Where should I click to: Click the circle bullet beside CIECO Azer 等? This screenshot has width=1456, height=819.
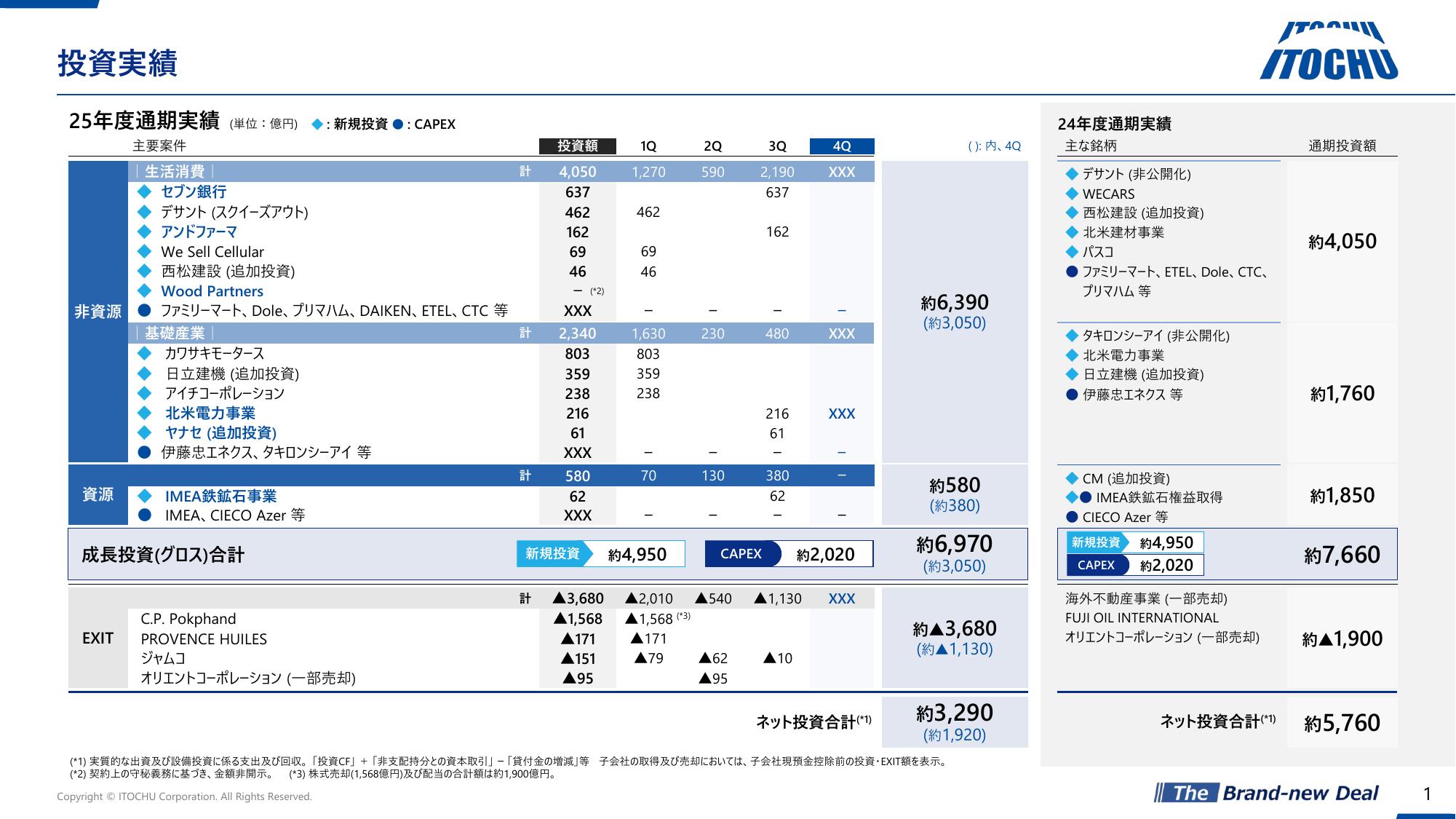click(x=1071, y=518)
